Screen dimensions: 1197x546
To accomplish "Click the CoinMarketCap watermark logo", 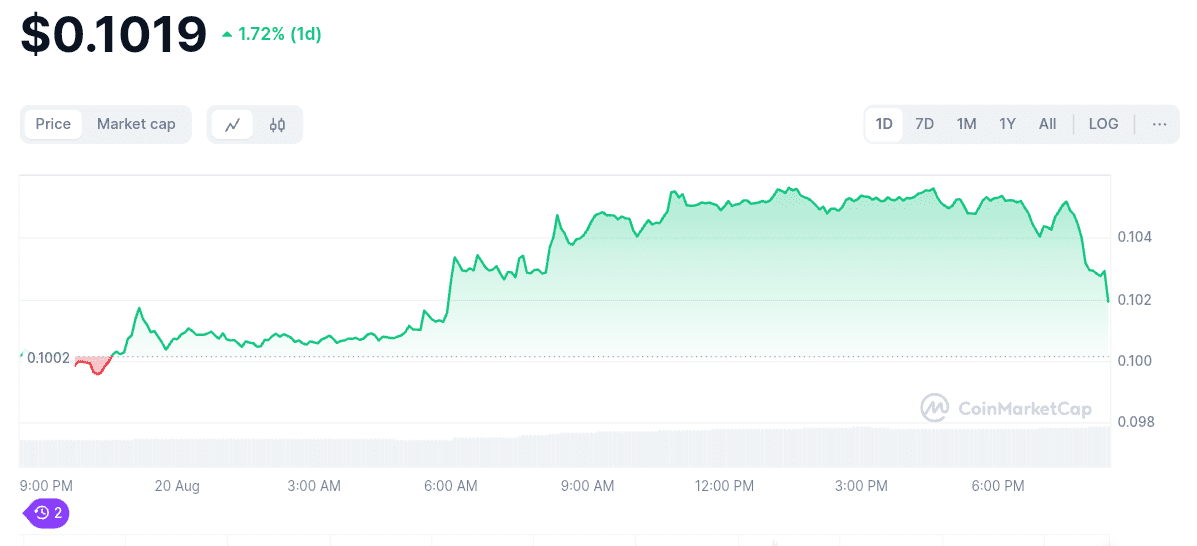I will click(x=1006, y=408).
